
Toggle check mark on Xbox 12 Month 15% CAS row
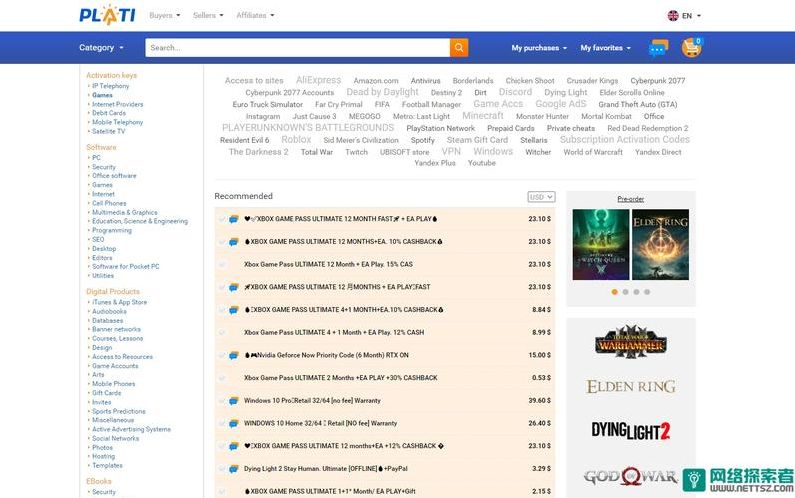click(x=222, y=264)
